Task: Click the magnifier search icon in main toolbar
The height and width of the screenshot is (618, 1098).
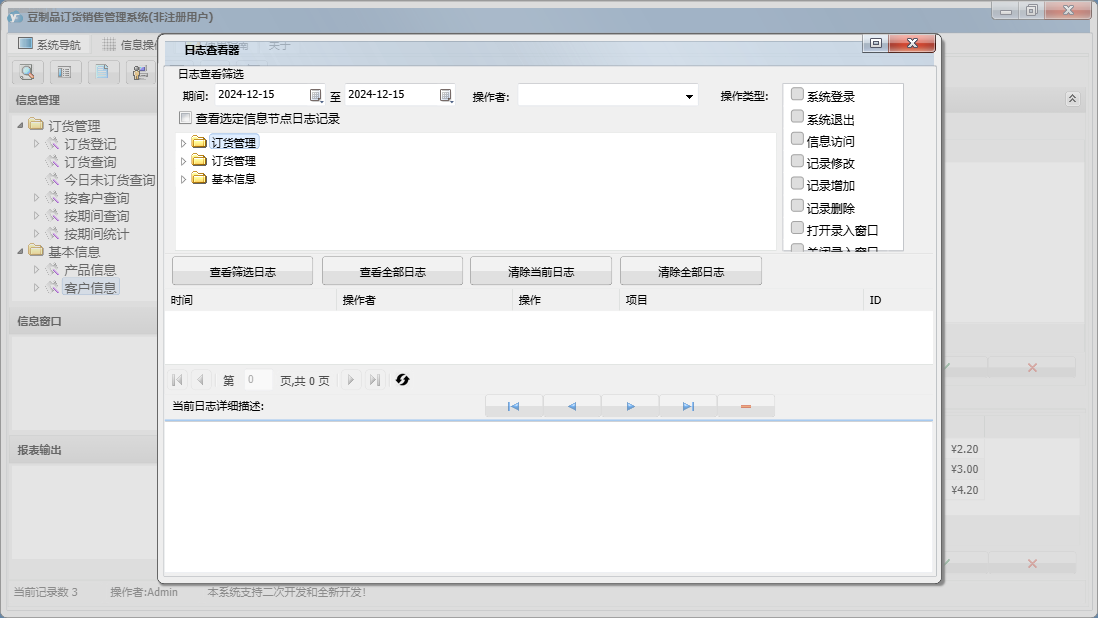Action: pos(28,71)
